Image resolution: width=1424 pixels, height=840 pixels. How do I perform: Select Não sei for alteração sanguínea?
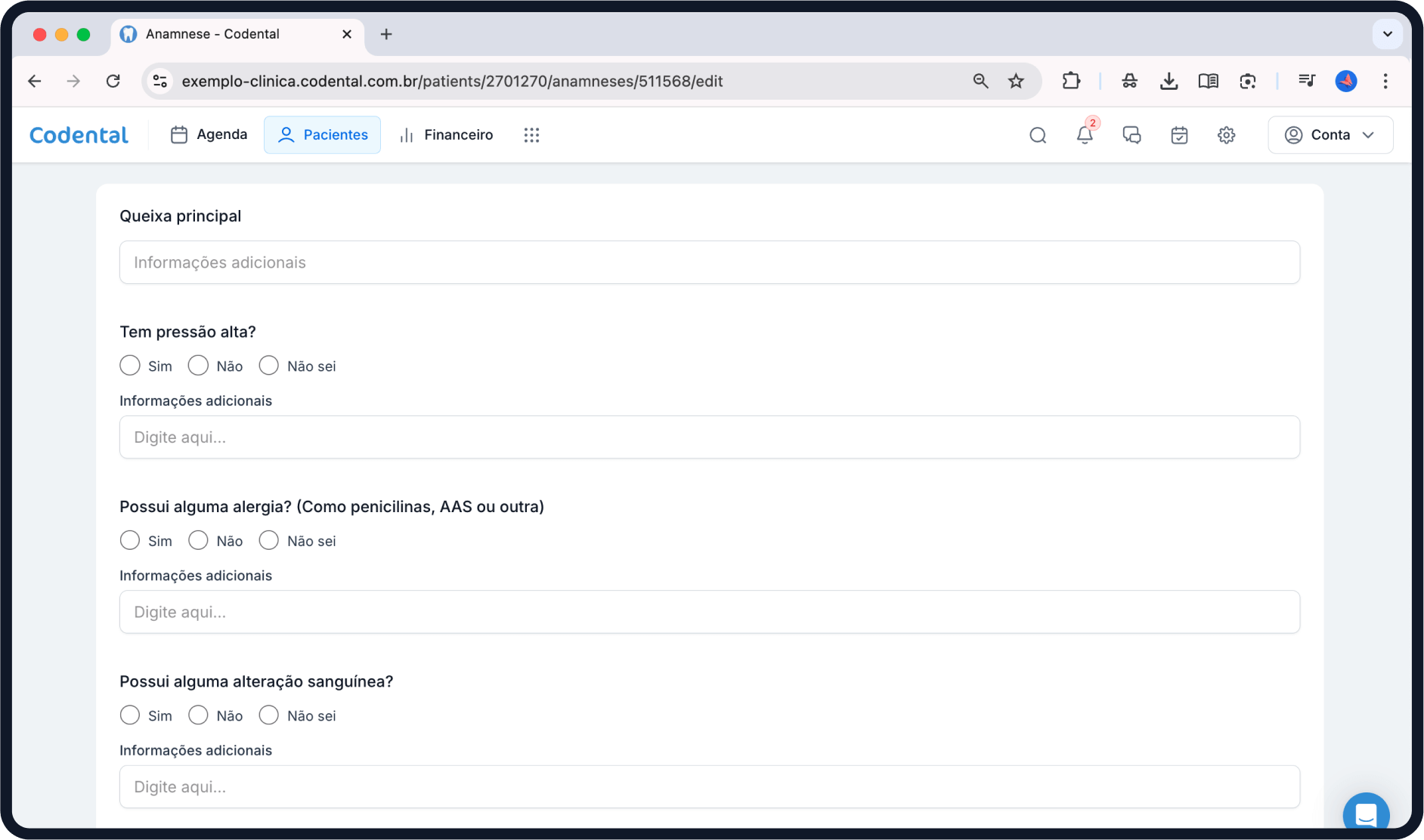[269, 715]
